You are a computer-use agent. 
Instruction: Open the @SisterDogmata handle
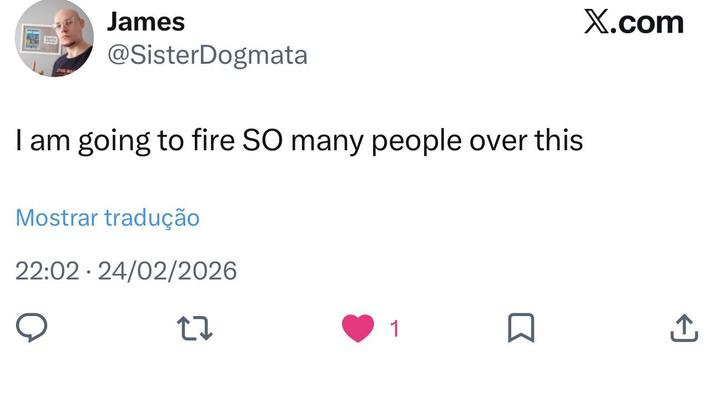tap(207, 55)
